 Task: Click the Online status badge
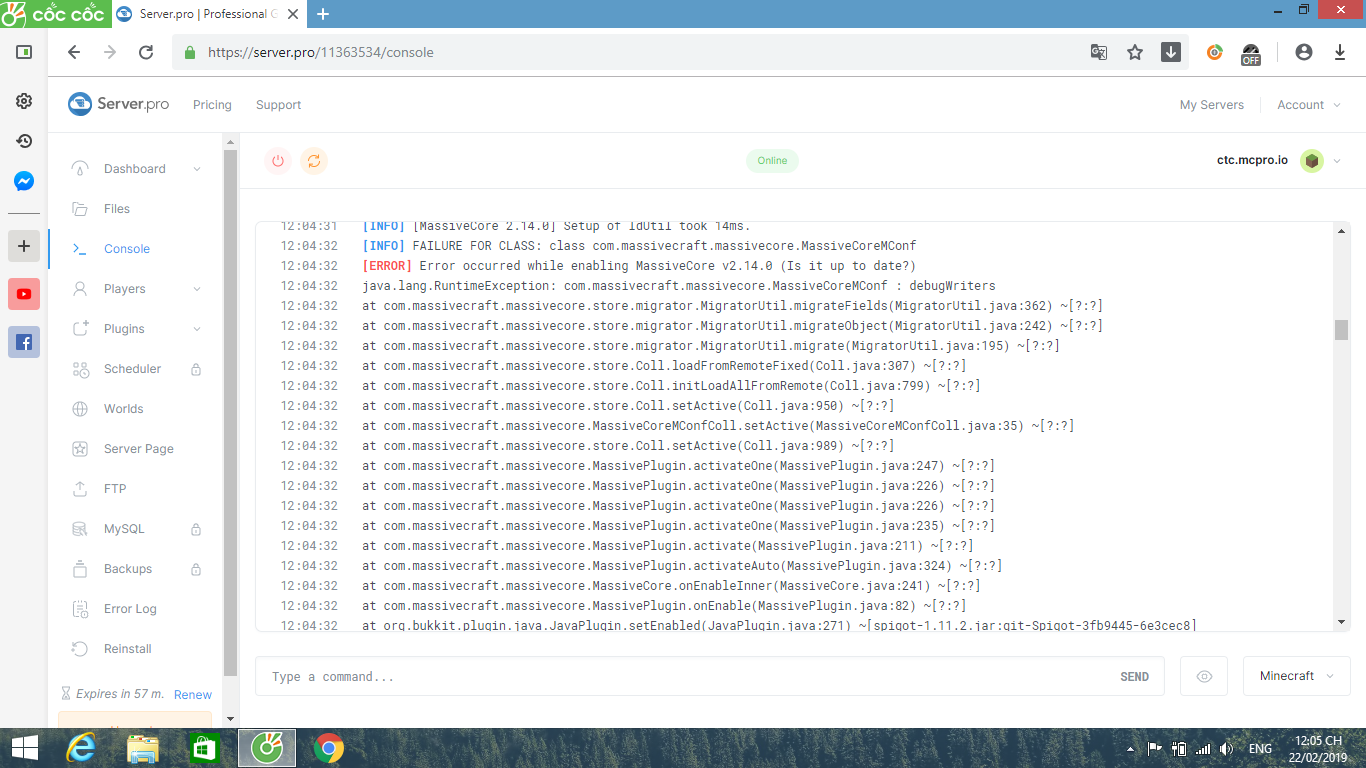pyautogui.click(x=772, y=161)
